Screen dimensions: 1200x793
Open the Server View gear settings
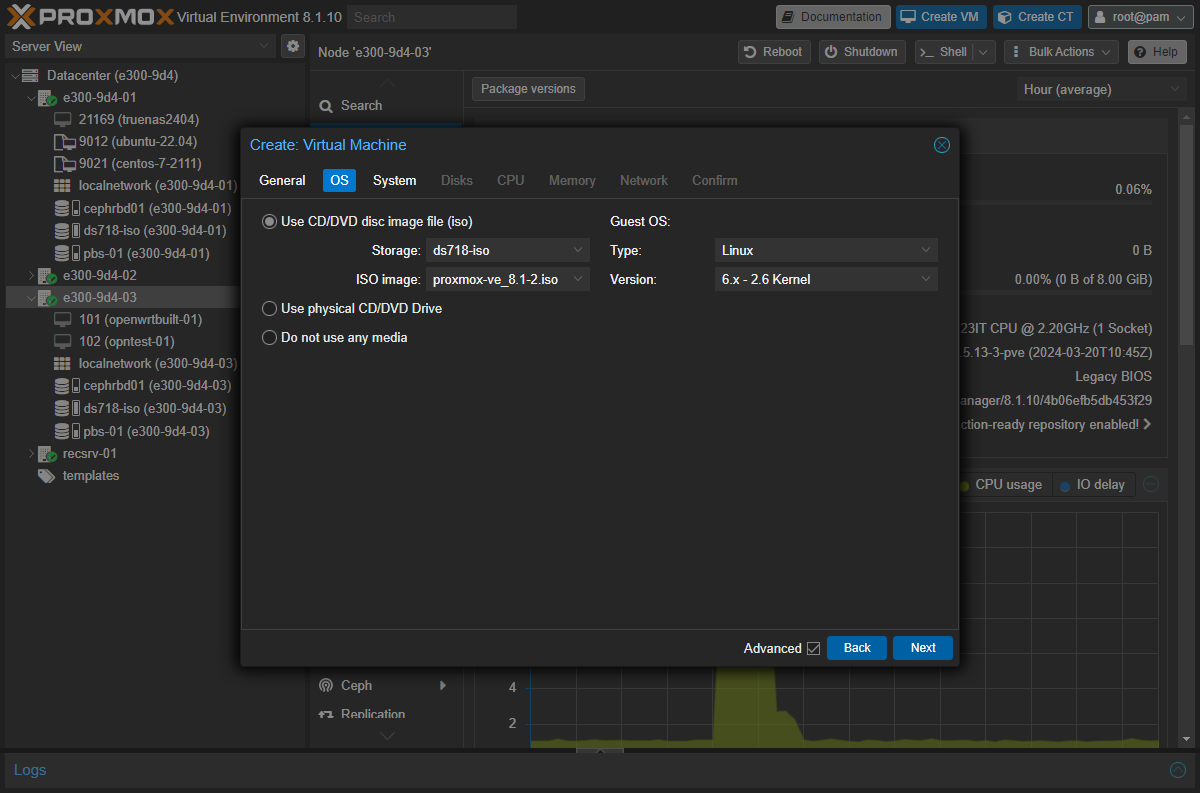292,46
